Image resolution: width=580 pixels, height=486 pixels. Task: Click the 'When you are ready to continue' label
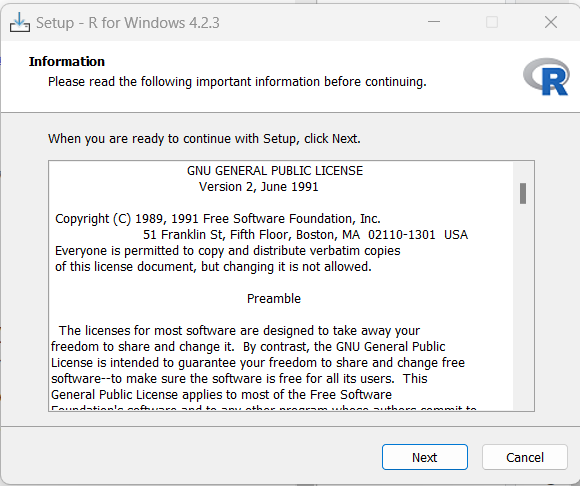(204, 139)
